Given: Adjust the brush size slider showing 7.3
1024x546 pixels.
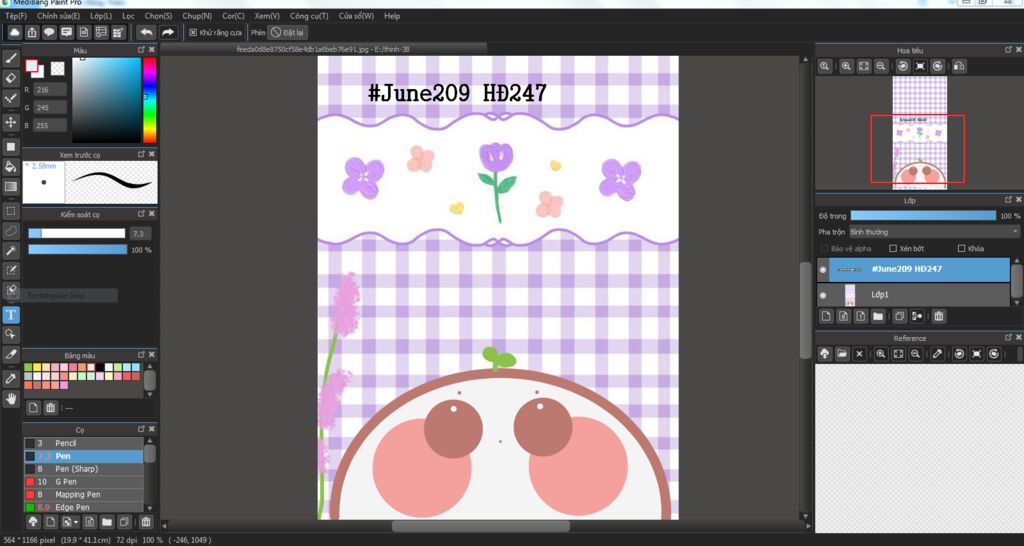Looking at the screenshot, I should point(76,233).
